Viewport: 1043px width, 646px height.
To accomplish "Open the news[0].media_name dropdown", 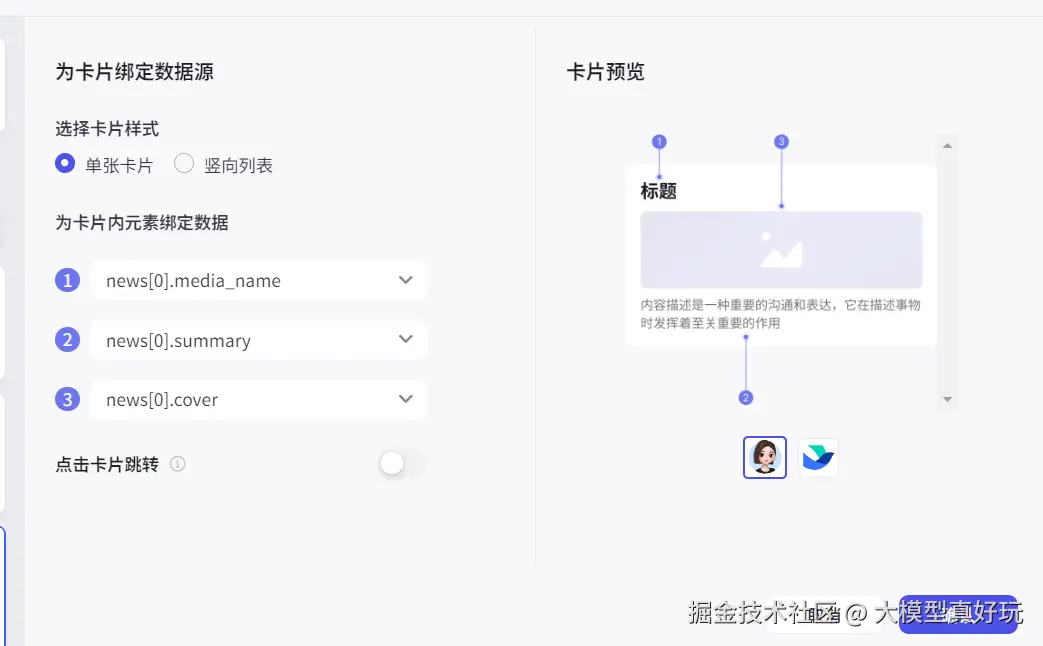I will (258, 280).
